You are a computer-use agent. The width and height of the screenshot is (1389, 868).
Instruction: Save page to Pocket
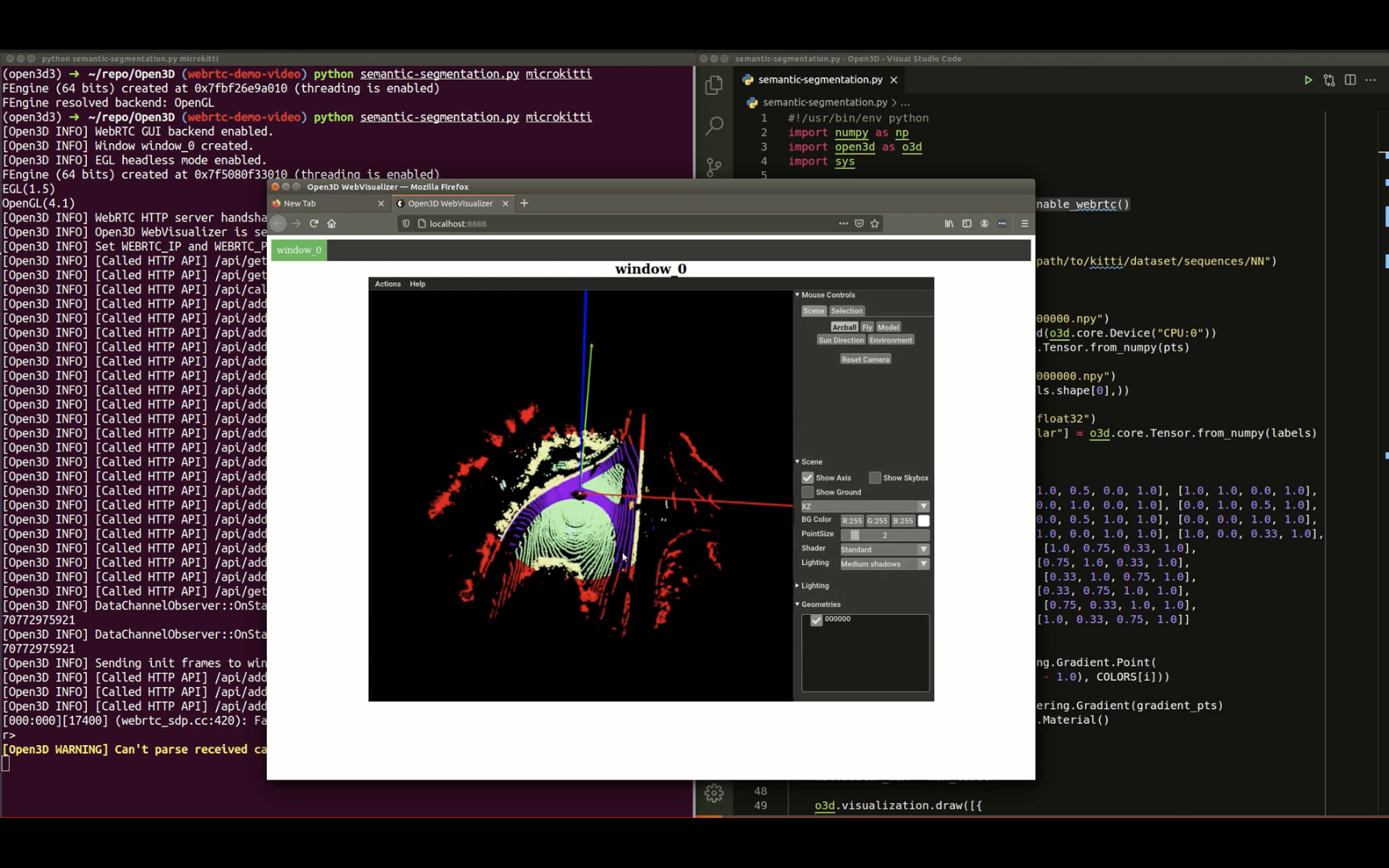click(x=859, y=223)
